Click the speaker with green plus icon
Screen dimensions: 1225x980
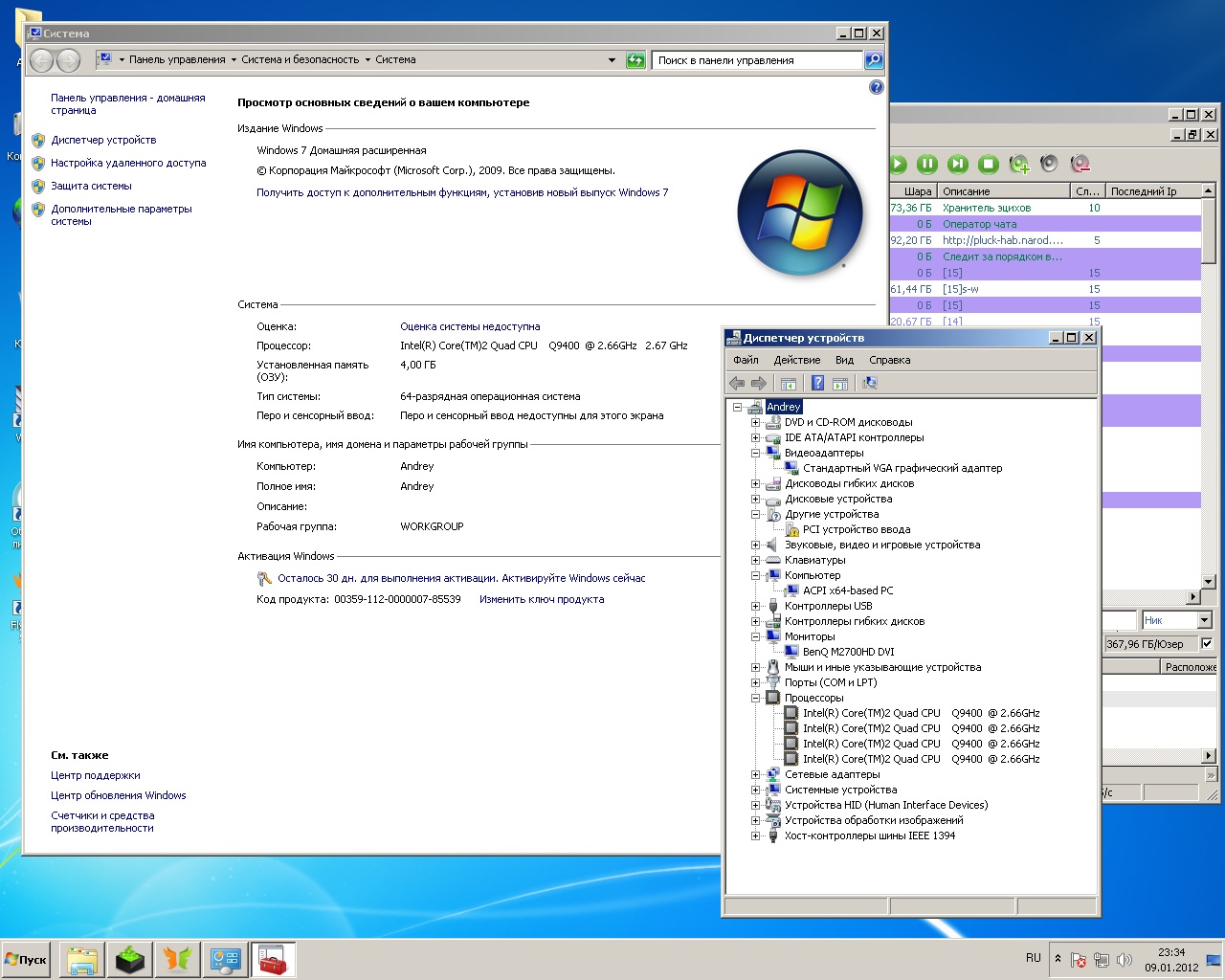(1019, 164)
